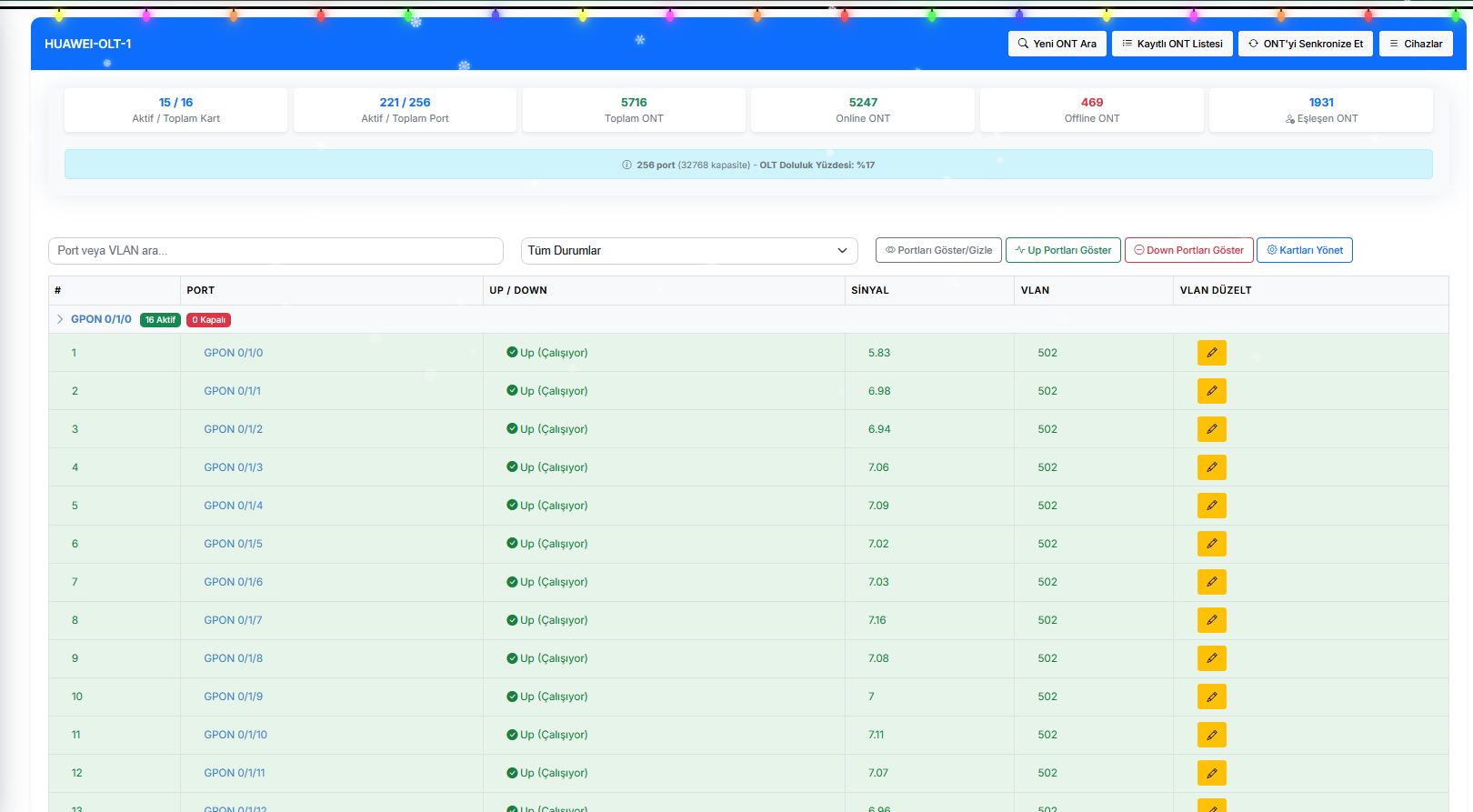
Task: Open VLAN edit for GPON 0/1/9
Action: (1211, 697)
